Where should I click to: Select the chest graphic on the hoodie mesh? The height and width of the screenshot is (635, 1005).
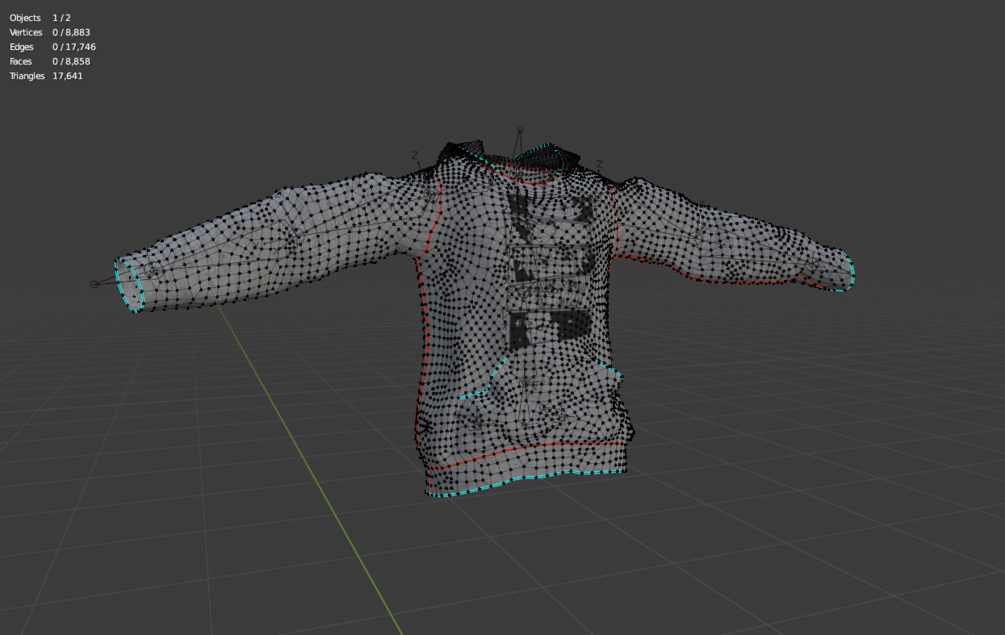click(551, 272)
